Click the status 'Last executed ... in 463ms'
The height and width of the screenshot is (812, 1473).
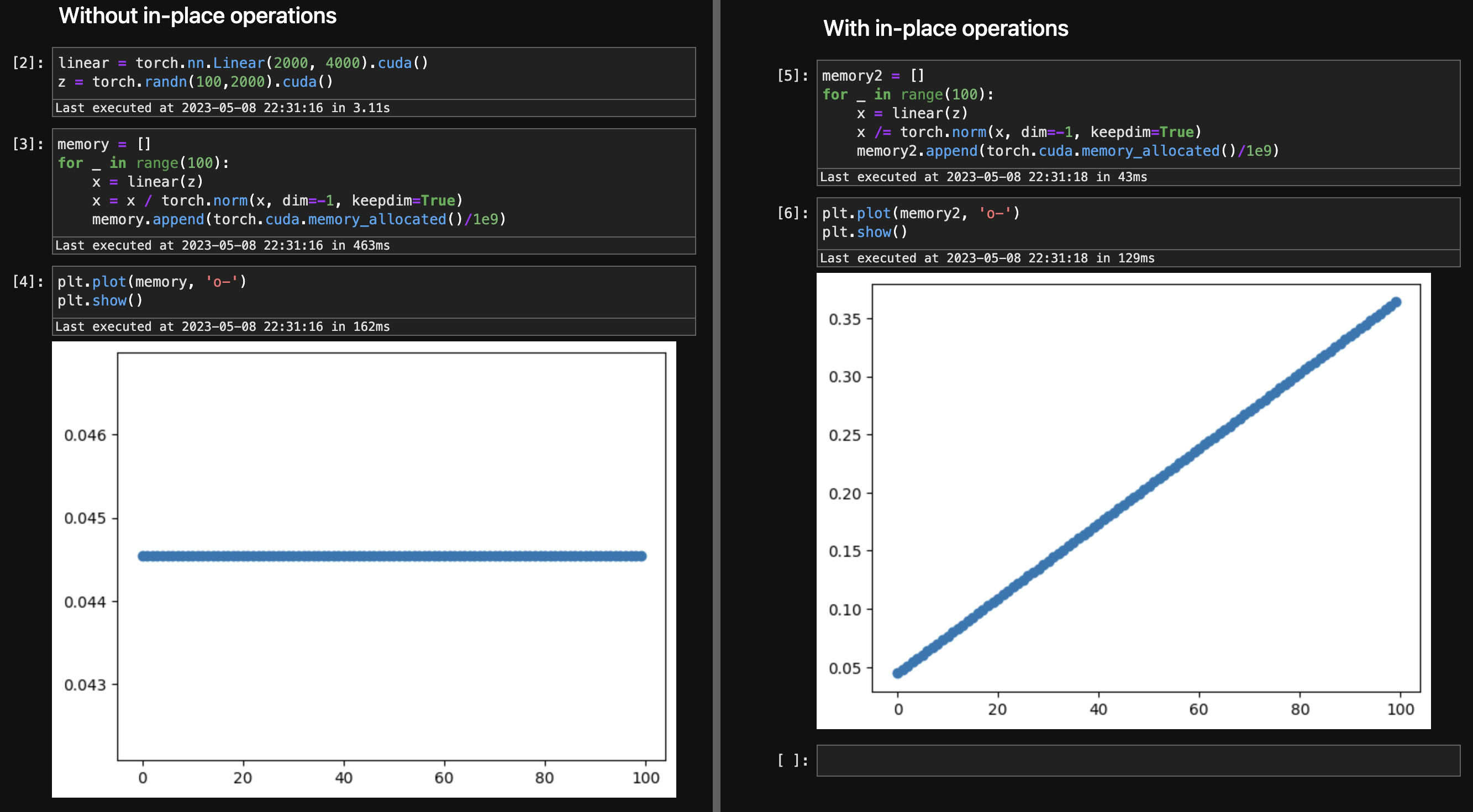[x=223, y=245]
